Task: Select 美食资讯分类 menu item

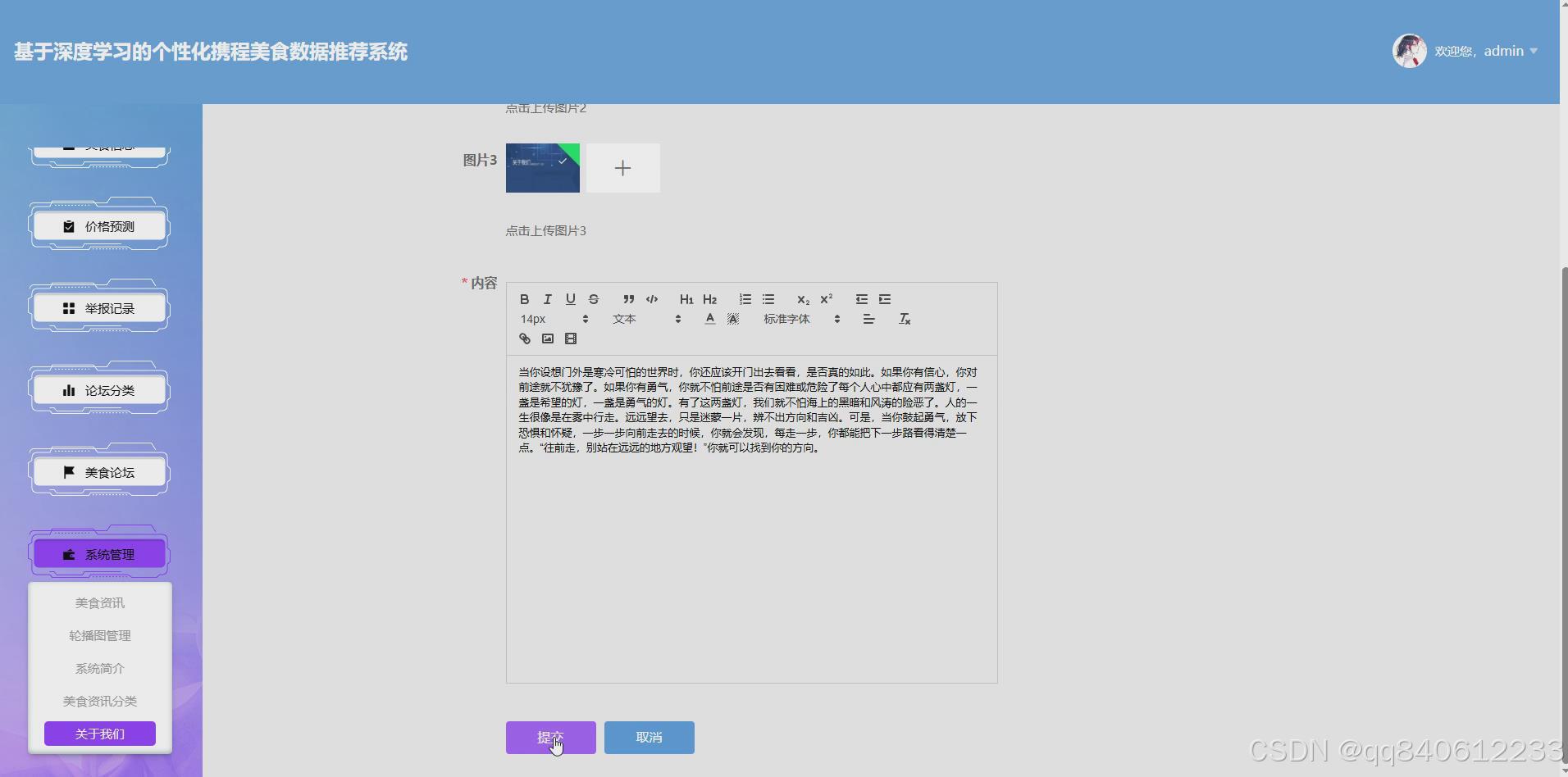Action: [99, 701]
